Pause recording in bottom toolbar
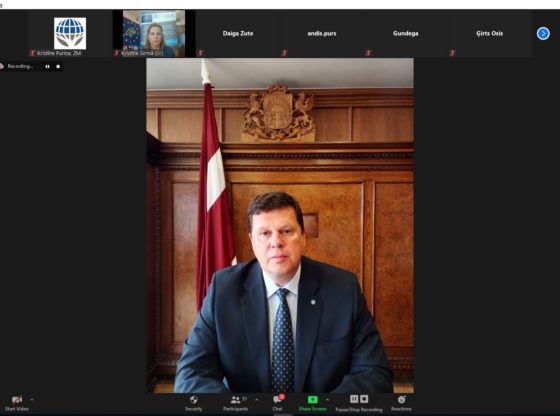Screen dimensions: 560x416 tap(354, 399)
